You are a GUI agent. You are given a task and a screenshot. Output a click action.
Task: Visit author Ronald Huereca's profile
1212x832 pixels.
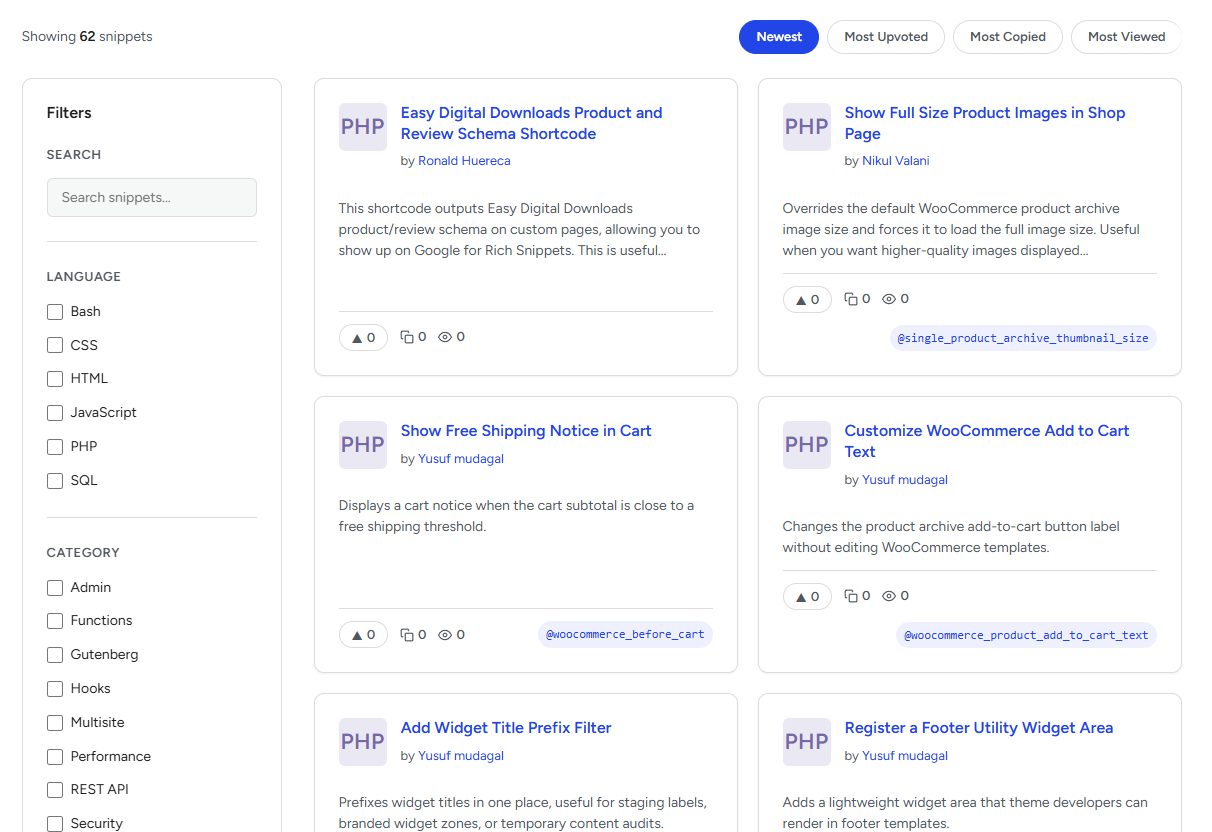pos(464,161)
